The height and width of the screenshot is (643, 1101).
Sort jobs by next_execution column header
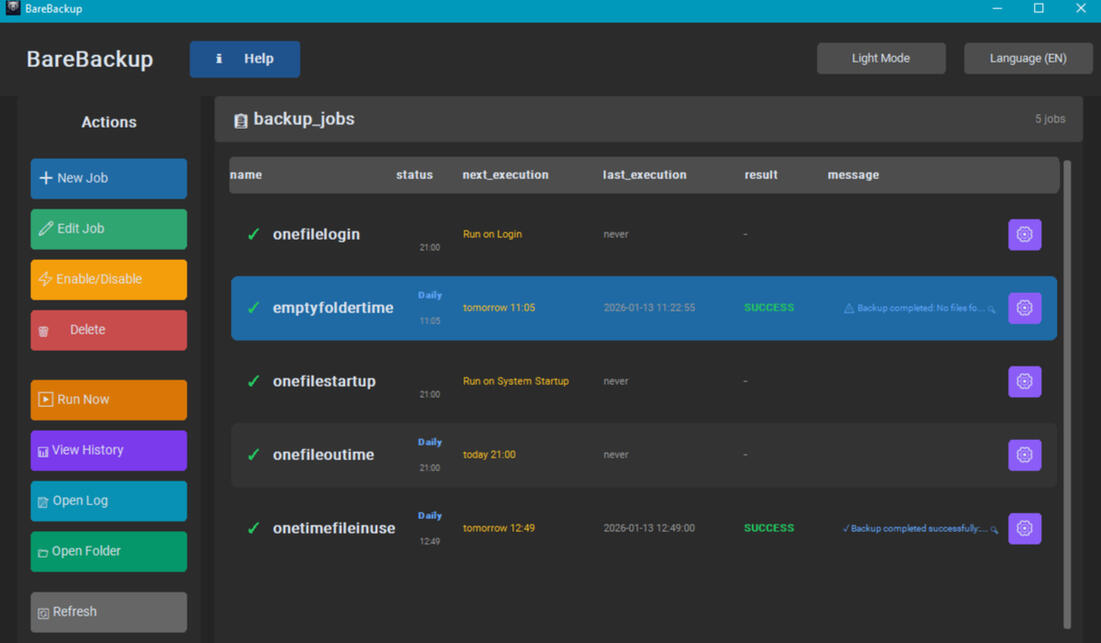click(505, 175)
